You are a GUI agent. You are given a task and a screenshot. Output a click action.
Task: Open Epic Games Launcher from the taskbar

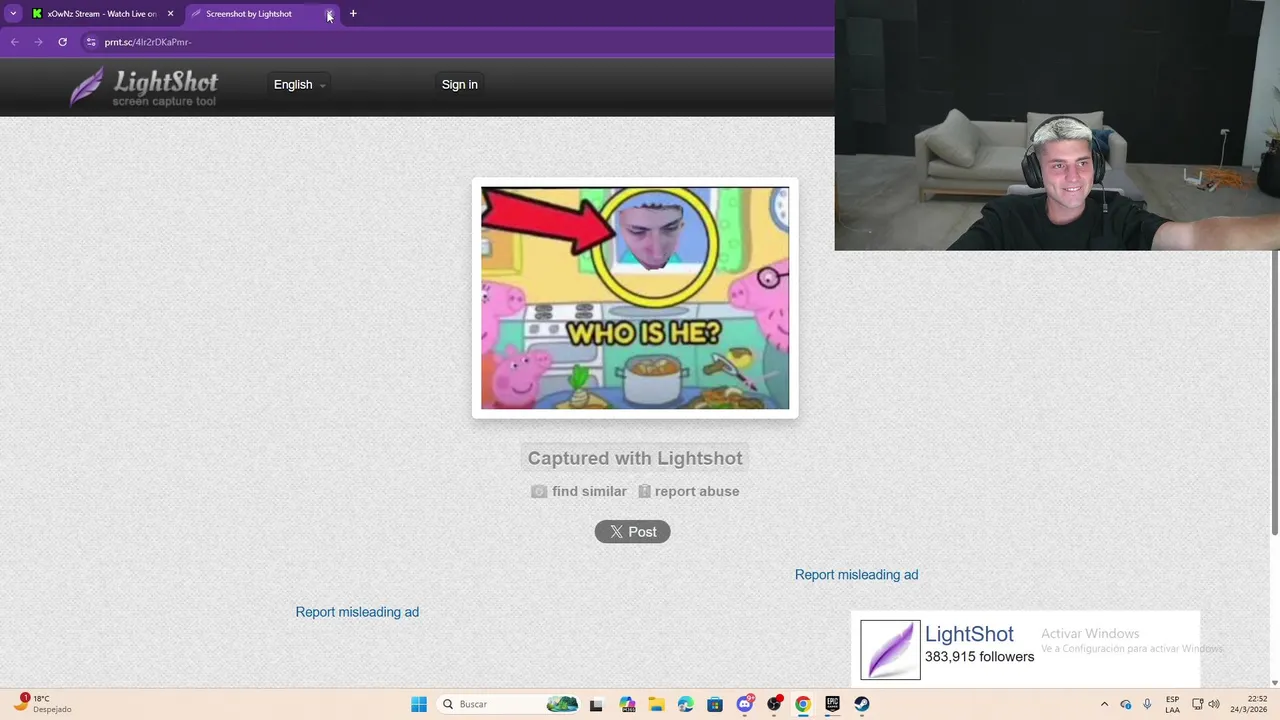tap(832, 704)
